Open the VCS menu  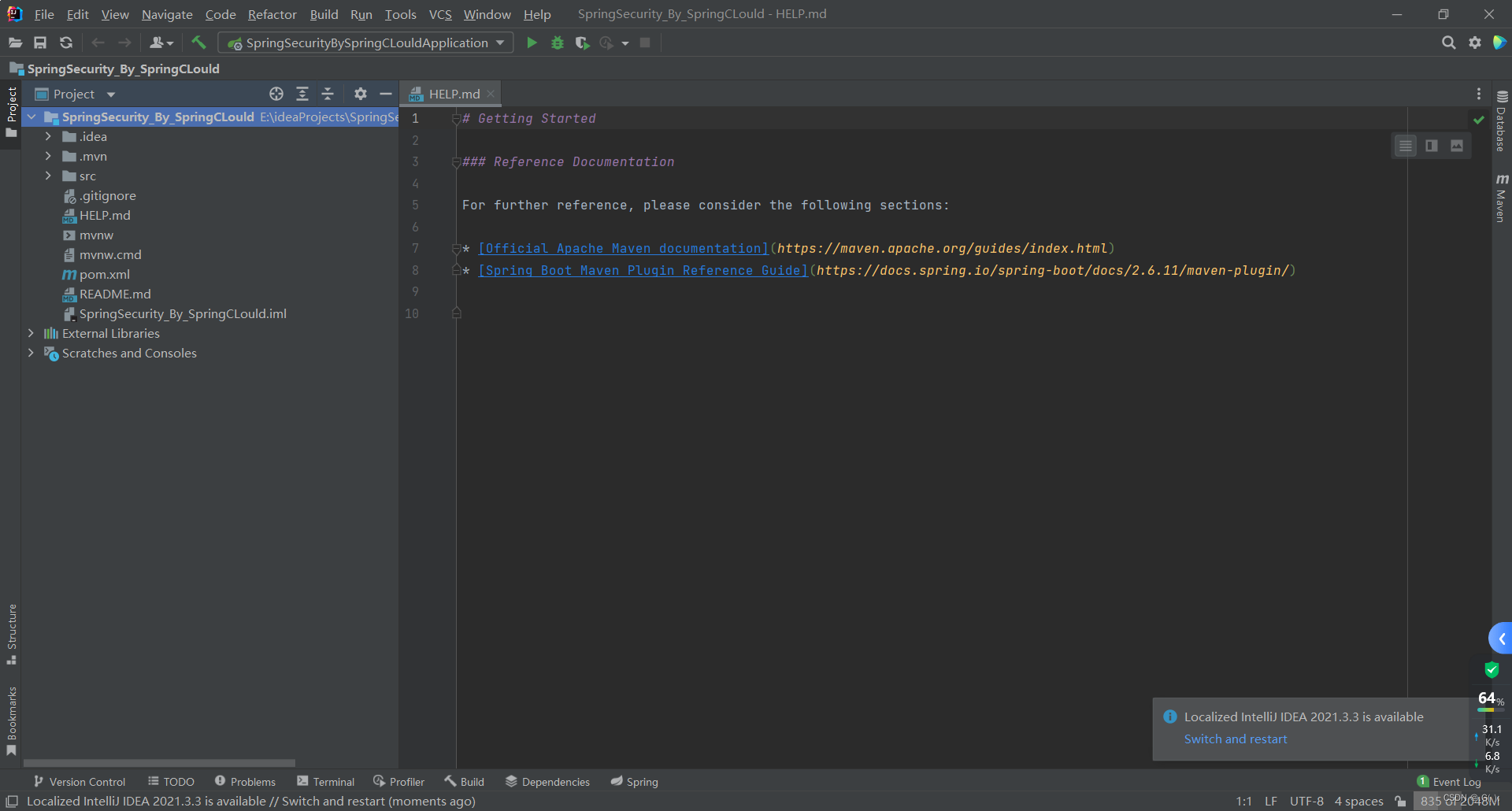440,14
